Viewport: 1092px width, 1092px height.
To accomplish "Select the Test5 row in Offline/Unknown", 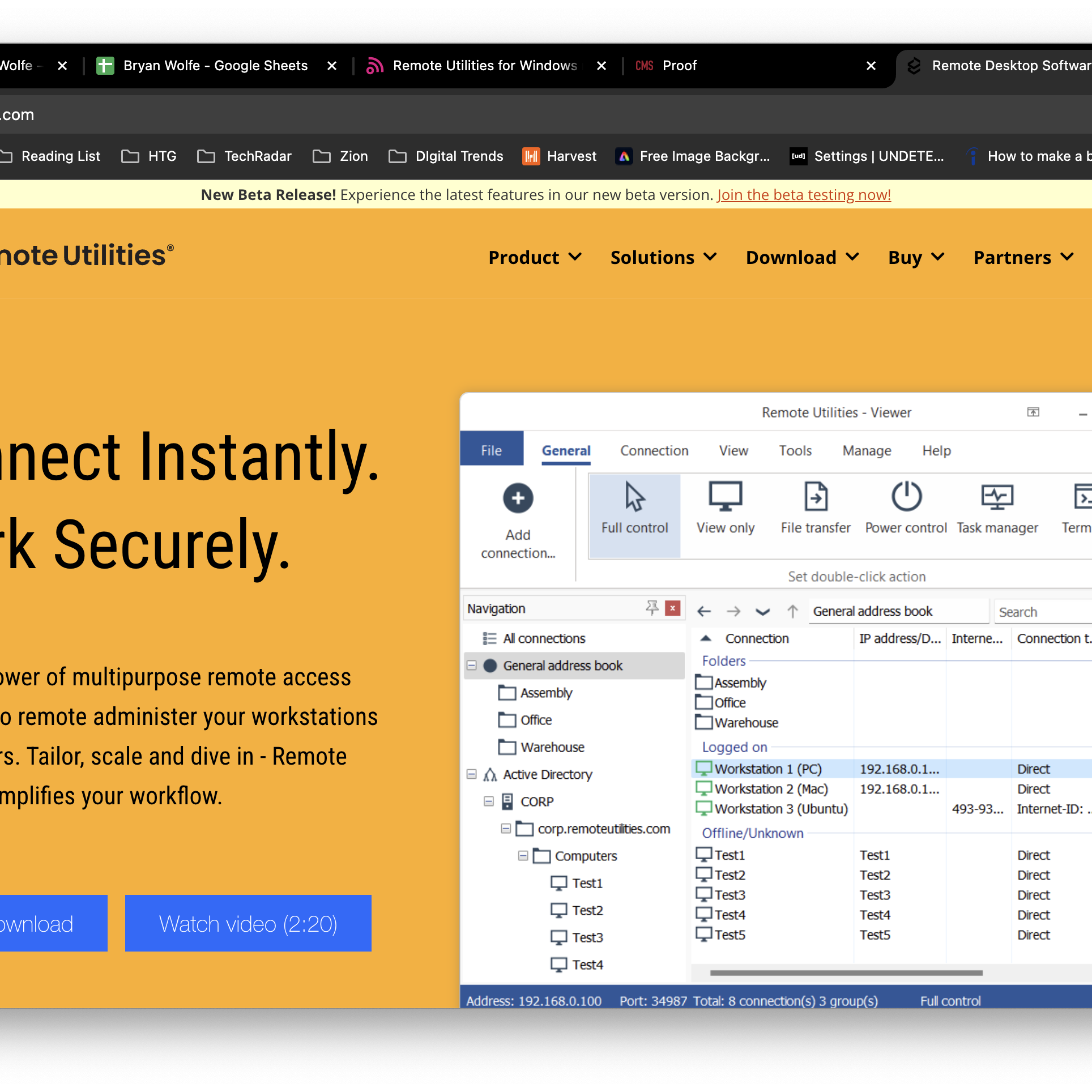I will coord(893,935).
